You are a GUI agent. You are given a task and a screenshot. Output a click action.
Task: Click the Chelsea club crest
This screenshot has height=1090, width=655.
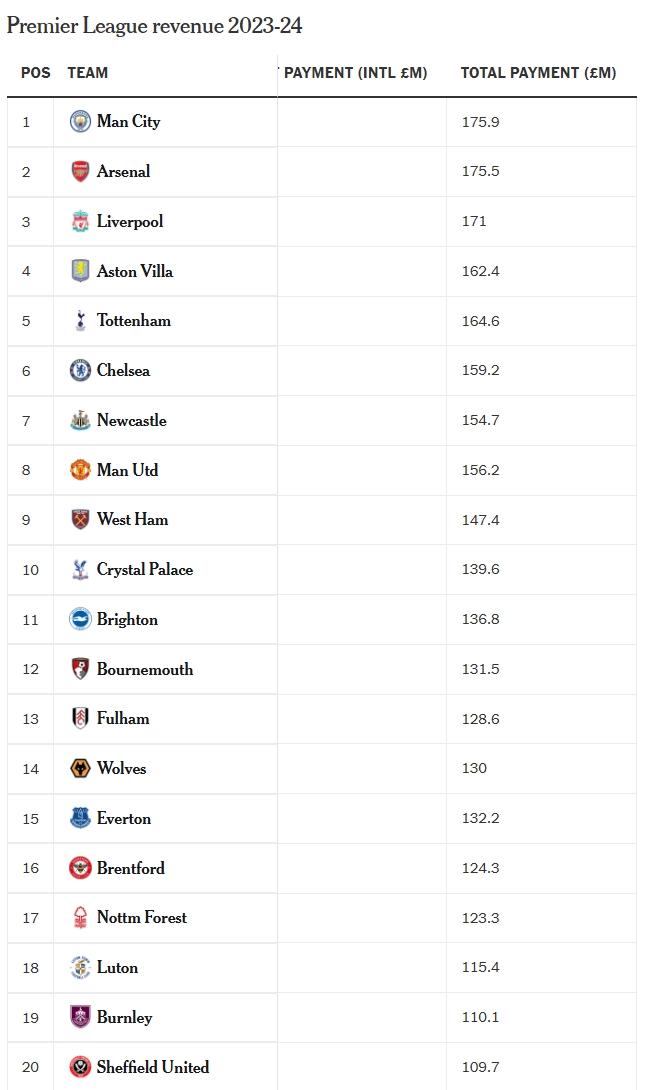80,371
